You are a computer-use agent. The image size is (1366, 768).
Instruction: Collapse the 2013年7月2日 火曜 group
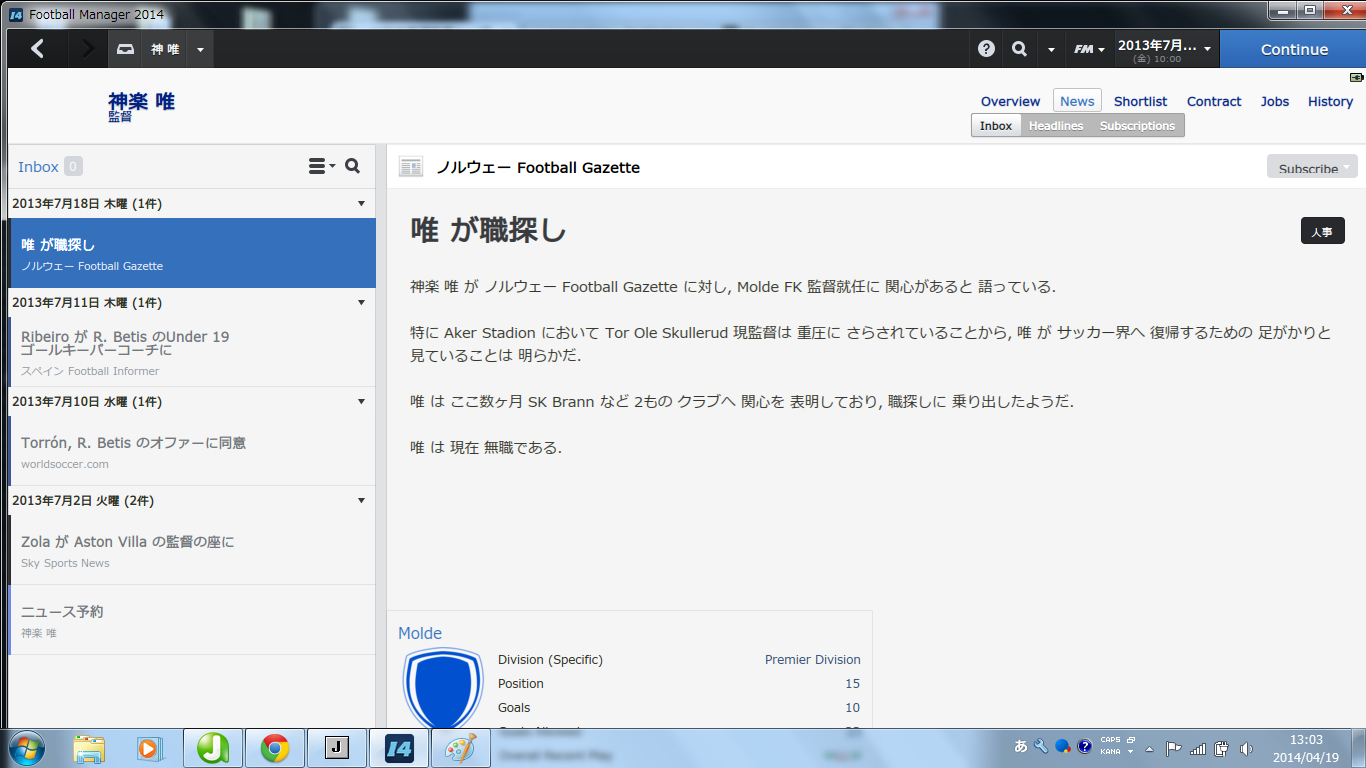pos(361,501)
